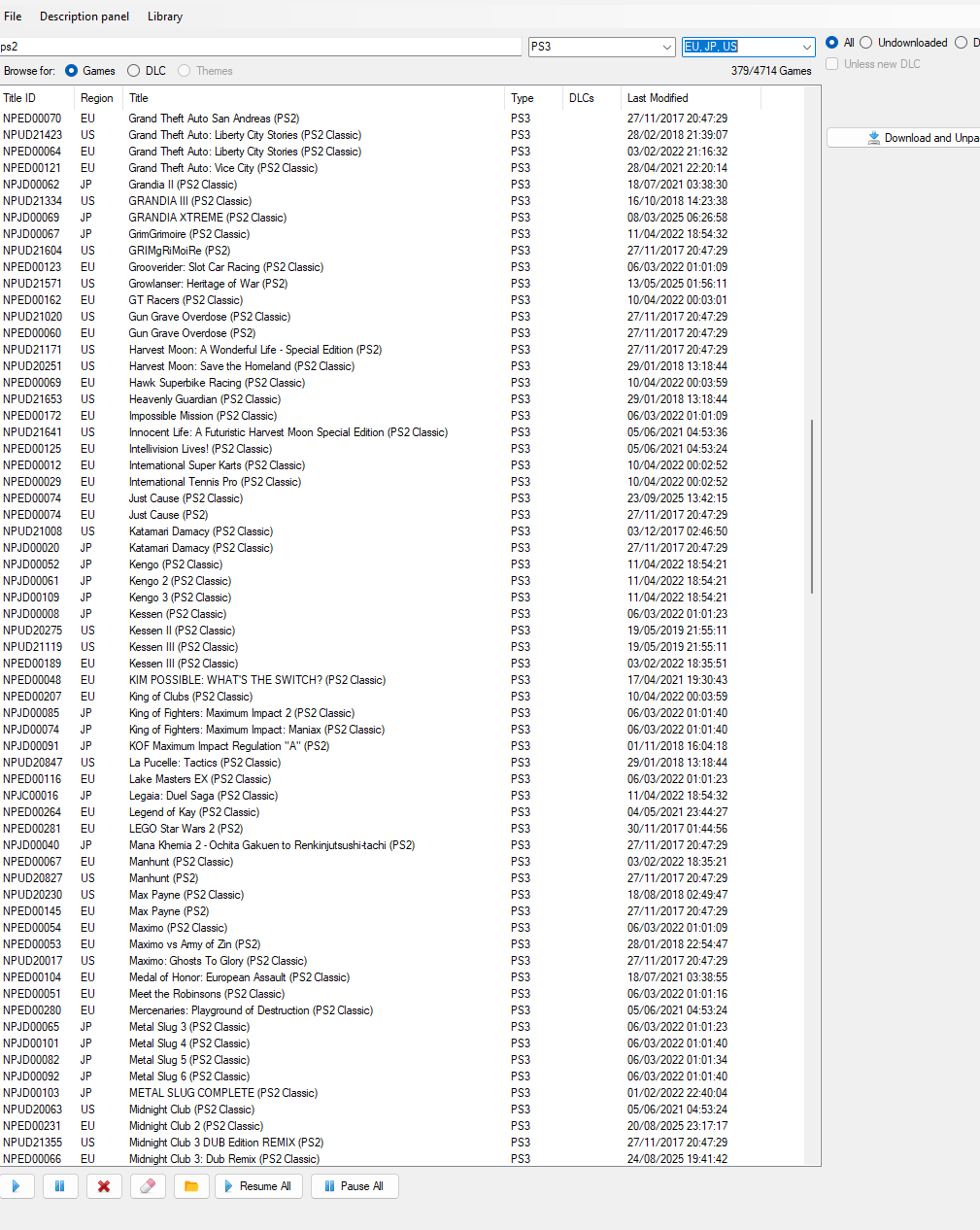Viewport: 980px width, 1230px height.
Task: Select Kessen (PS2 Classic) row
Action: pos(403,614)
